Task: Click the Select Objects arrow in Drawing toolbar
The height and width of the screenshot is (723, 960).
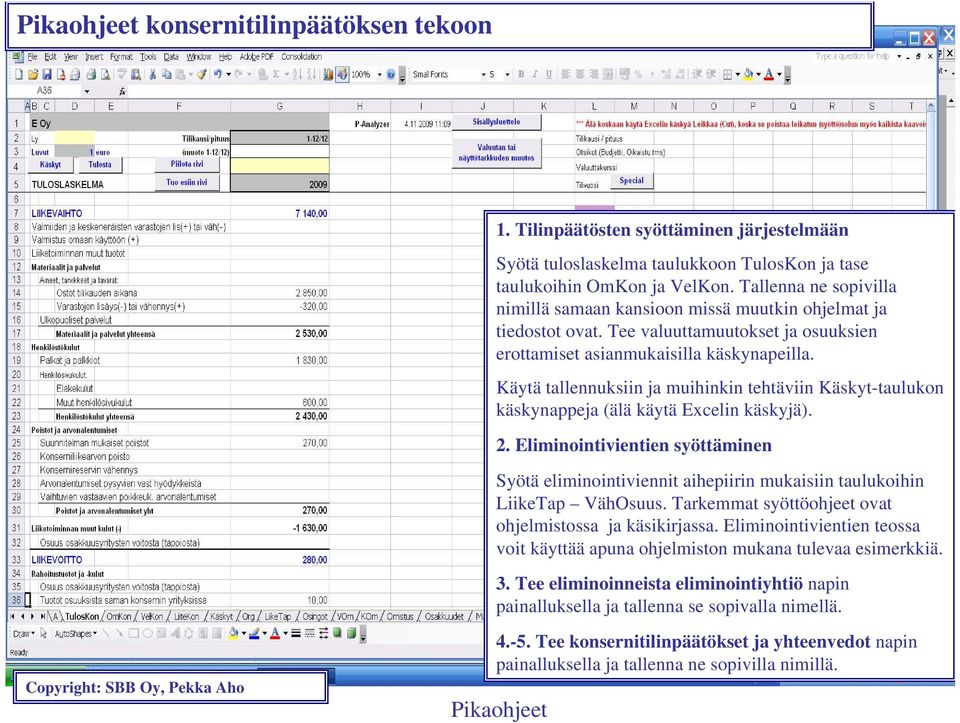Action: 43,634
